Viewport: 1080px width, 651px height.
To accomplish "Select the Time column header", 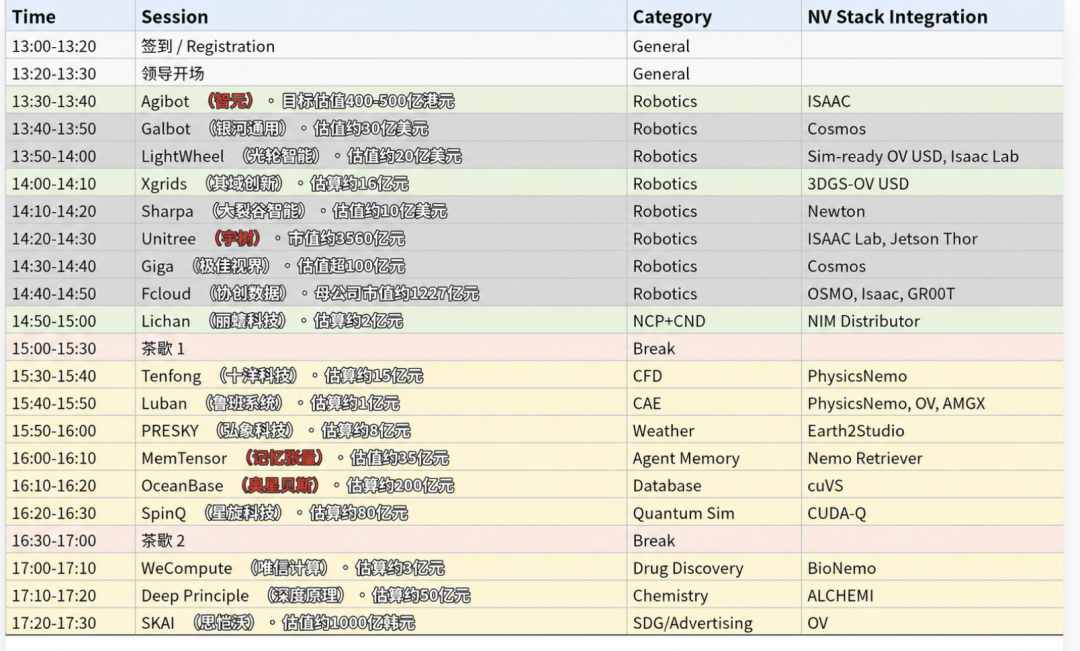I will click(70, 16).
